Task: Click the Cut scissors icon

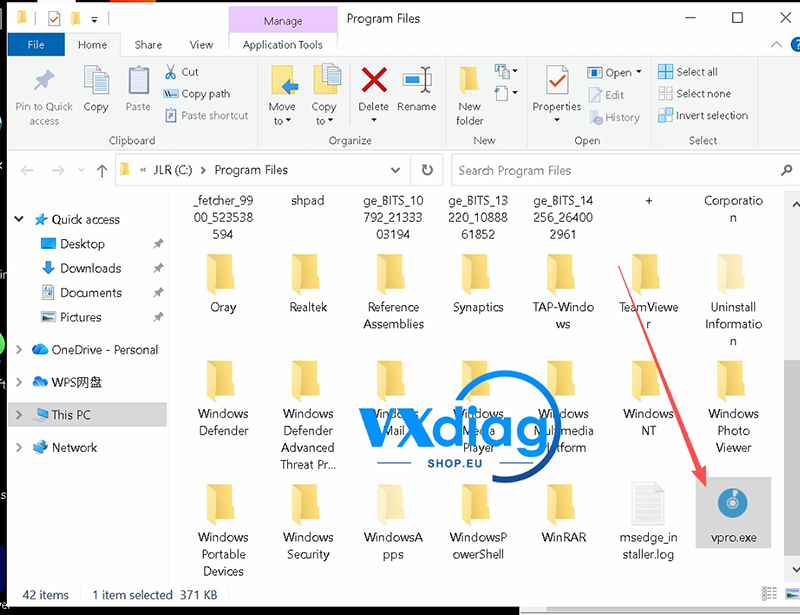Action: coord(170,72)
